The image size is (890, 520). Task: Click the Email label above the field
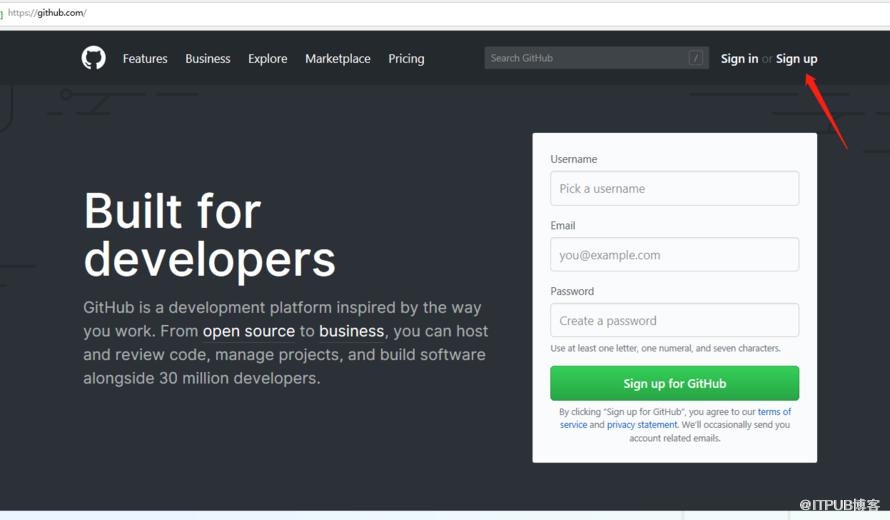pos(562,225)
